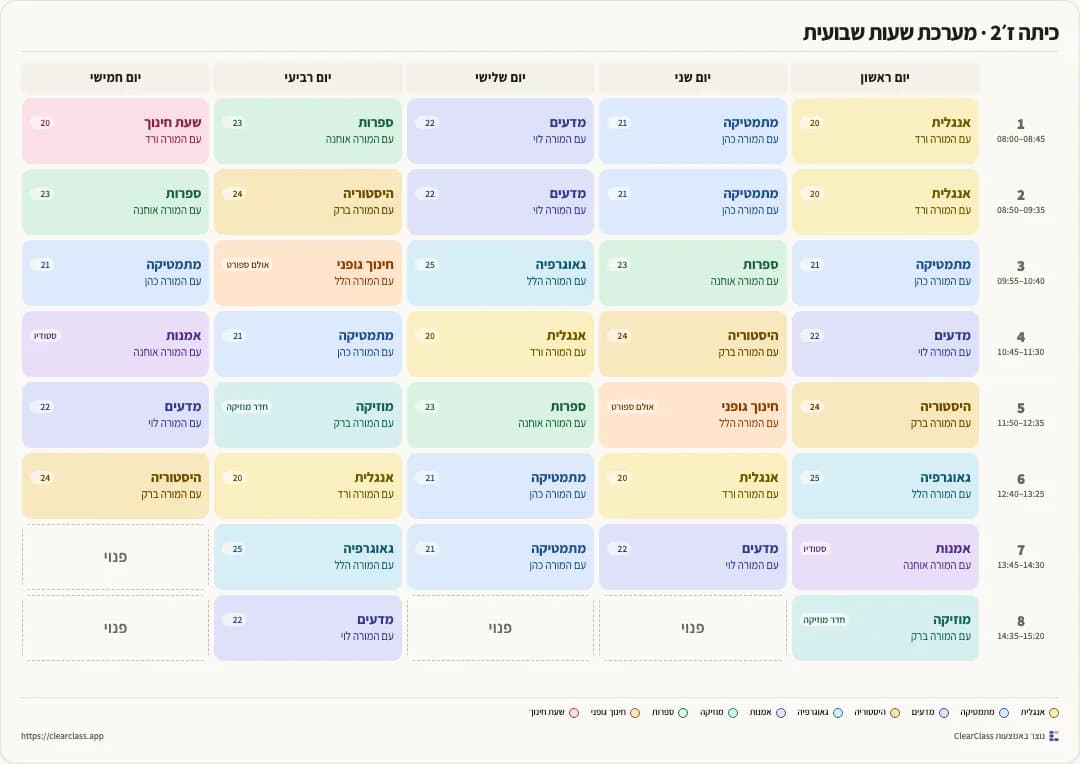The height and width of the screenshot is (764, 1080).
Task: Select the יום רביעי column header
Action: click(308, 78)
